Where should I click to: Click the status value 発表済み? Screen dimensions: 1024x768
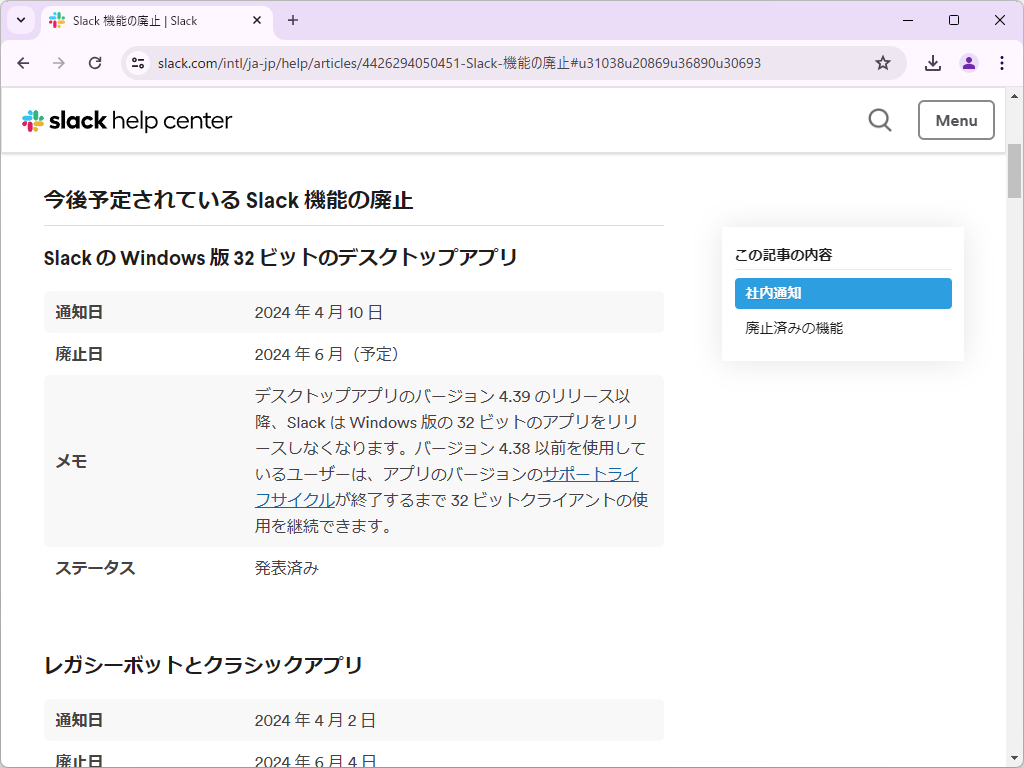[x=287, y=568]
